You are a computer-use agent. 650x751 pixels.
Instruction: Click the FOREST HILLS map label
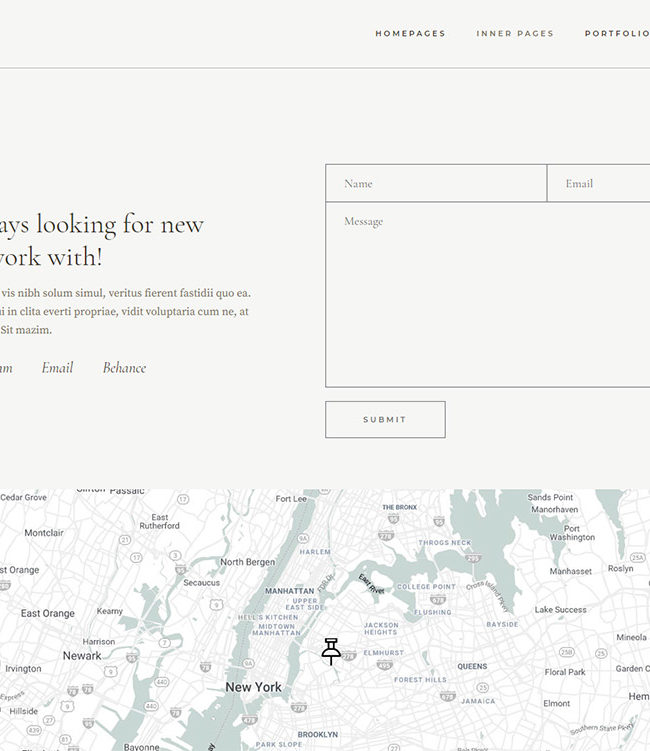[420, 680]
